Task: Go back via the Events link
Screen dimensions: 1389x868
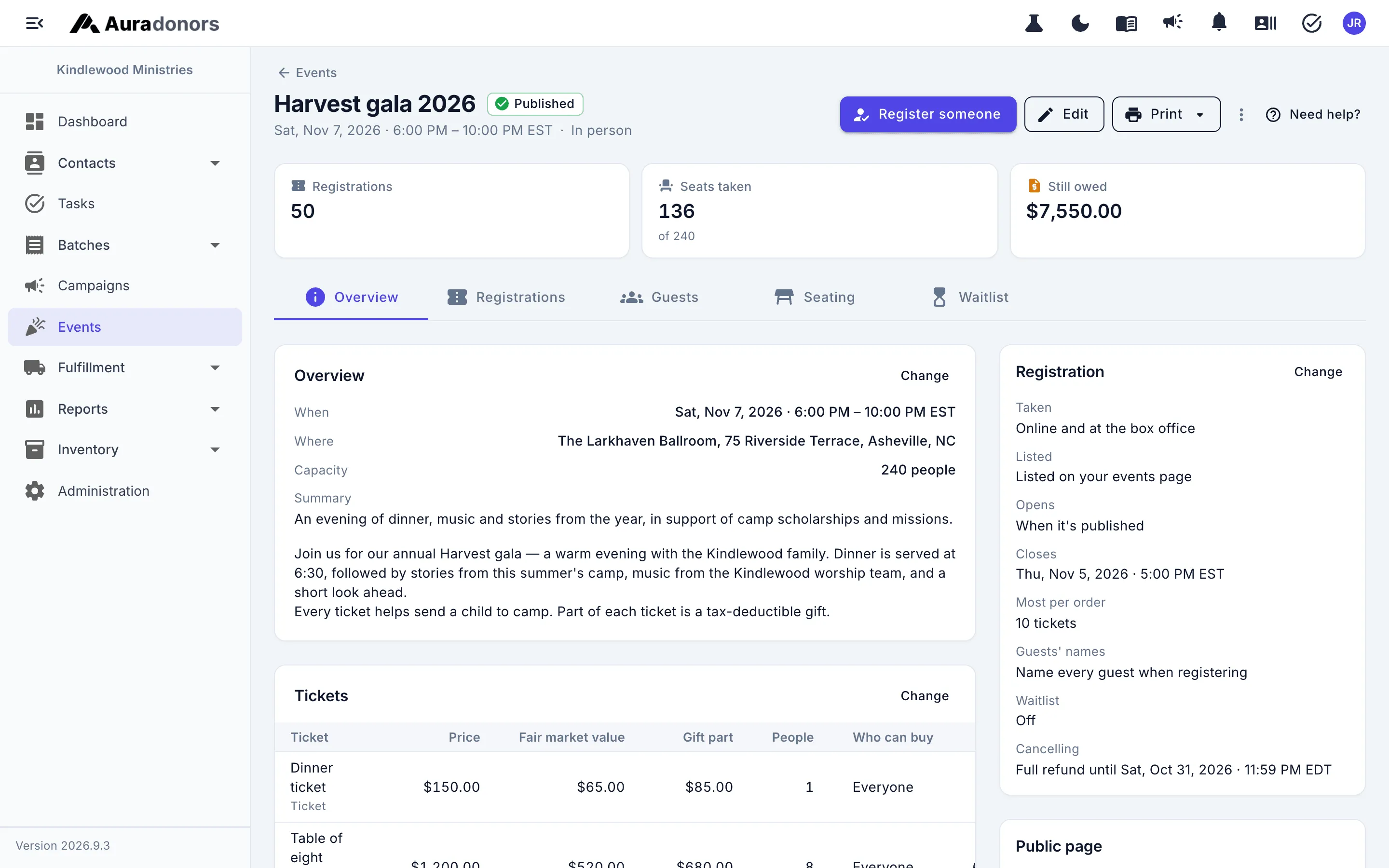Action: pyautogui.click(x=308, y=73)
